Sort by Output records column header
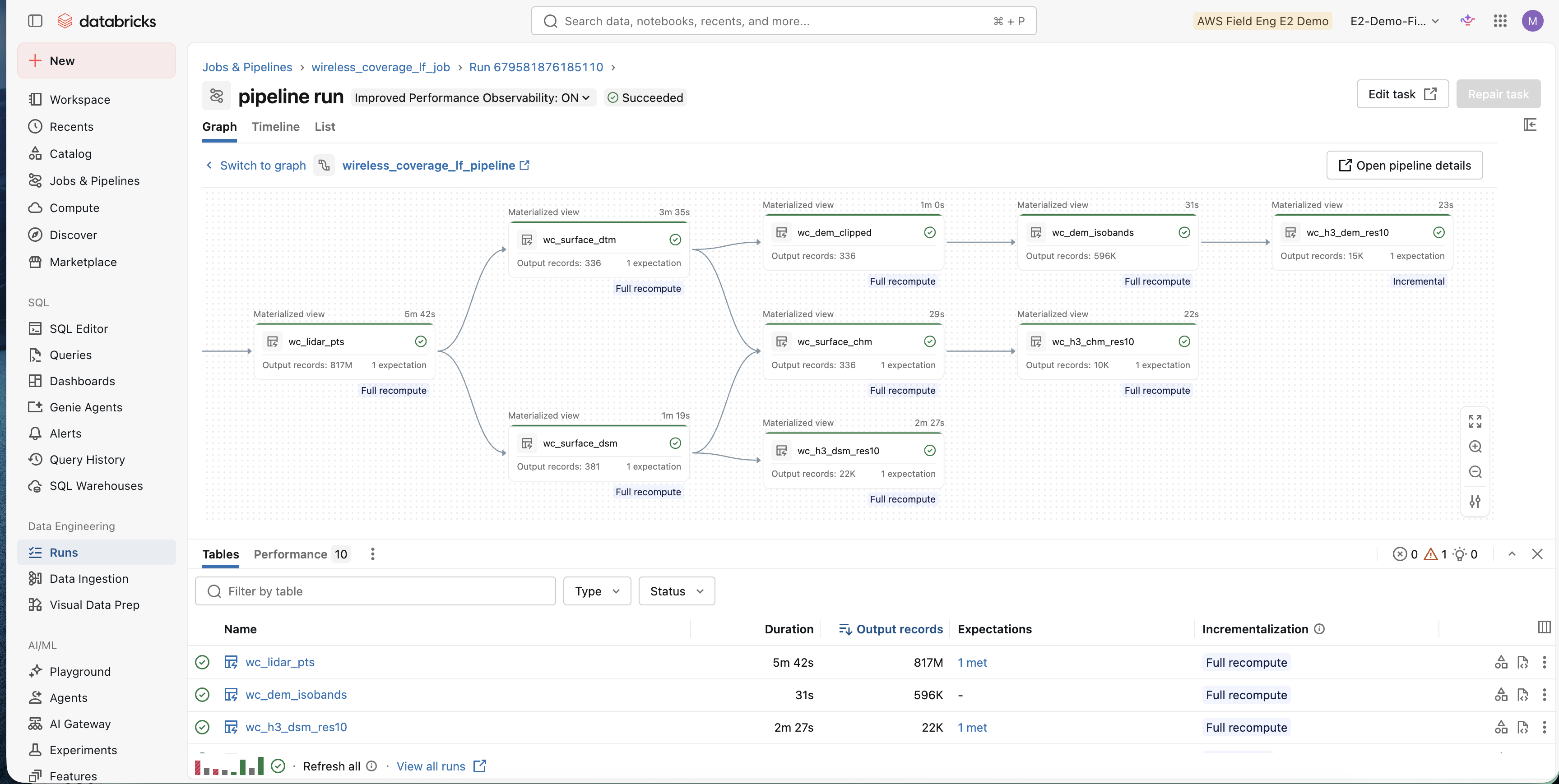 point(890,629)
